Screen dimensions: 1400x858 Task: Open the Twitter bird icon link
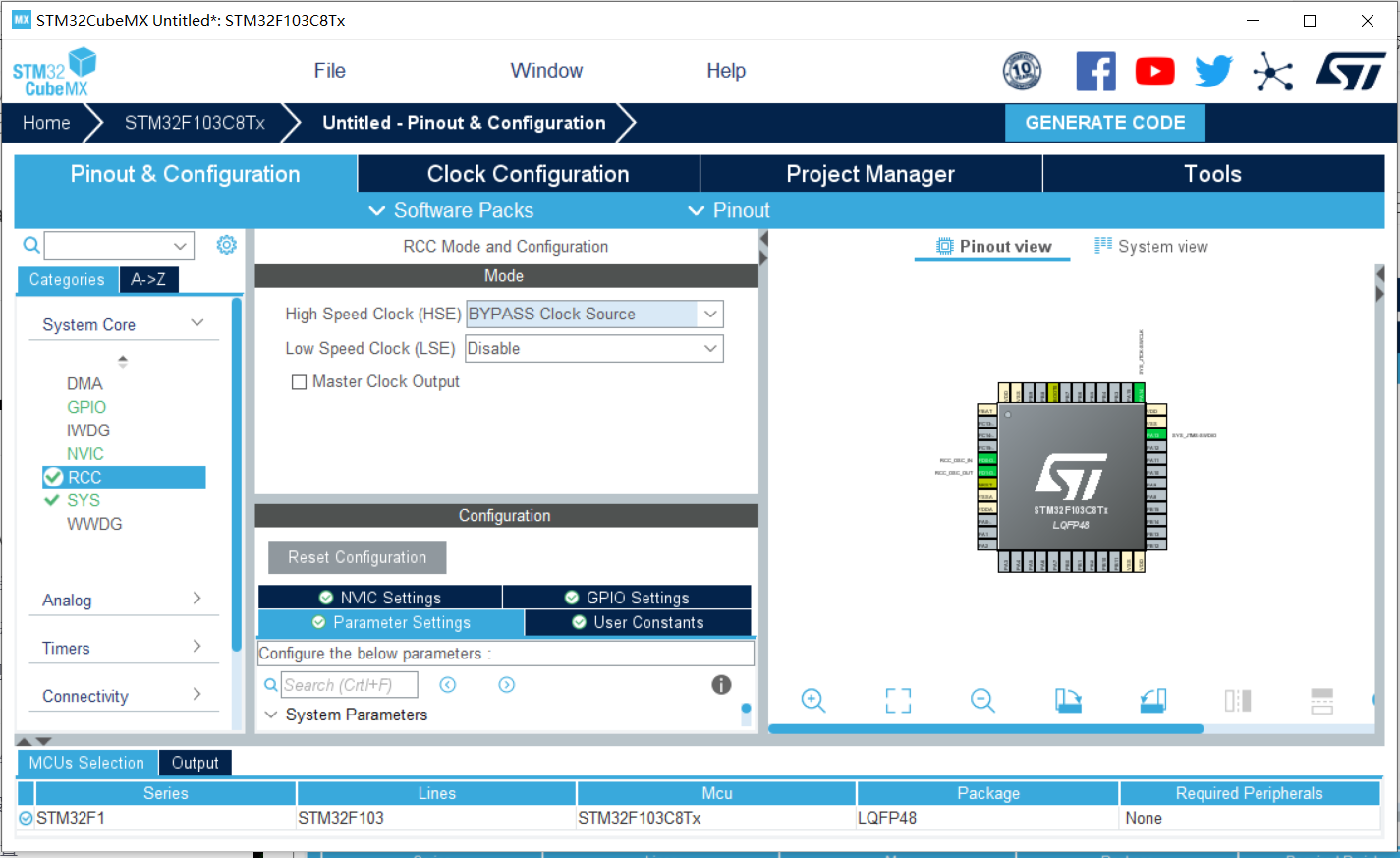tap(1213, 71)
